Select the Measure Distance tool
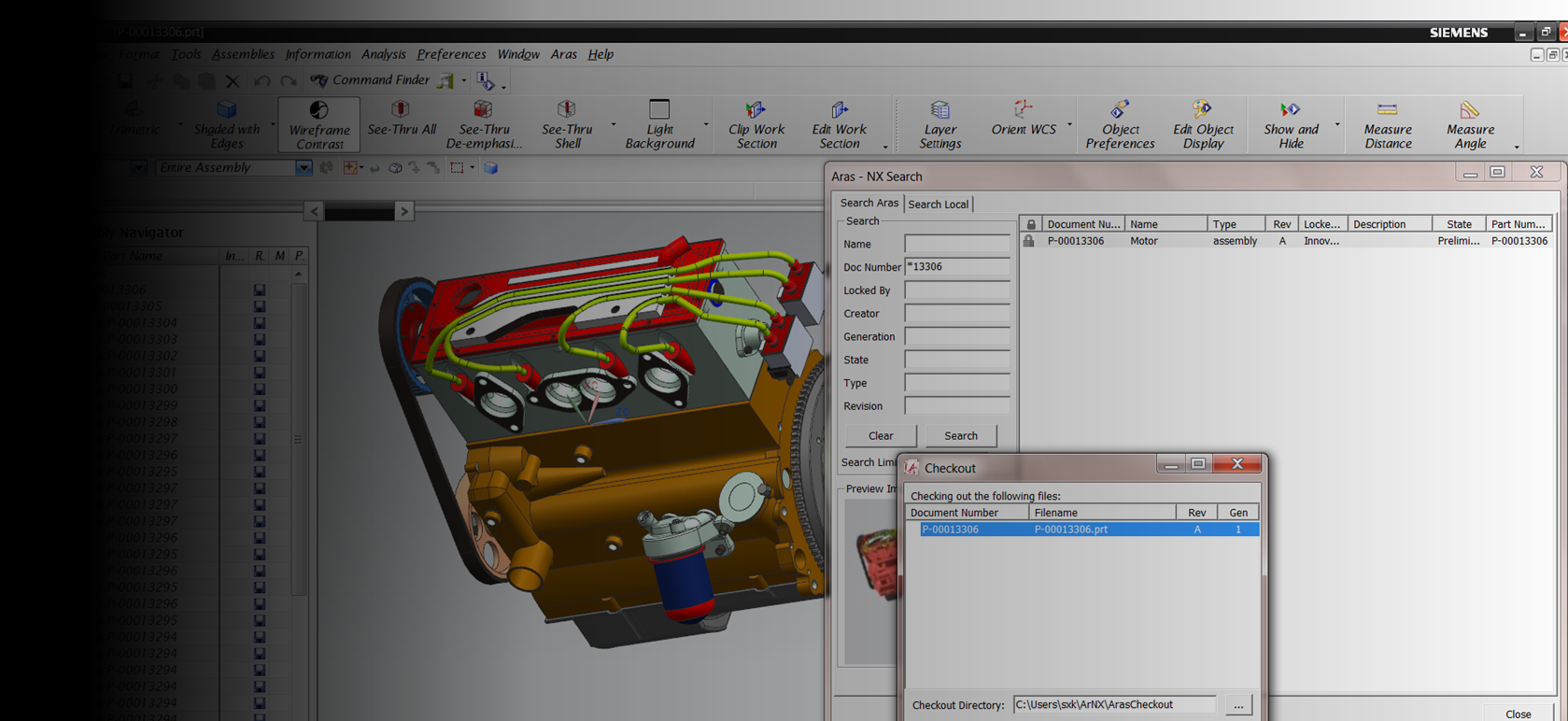This screenshot has height=721, width=1568. 1387,124
